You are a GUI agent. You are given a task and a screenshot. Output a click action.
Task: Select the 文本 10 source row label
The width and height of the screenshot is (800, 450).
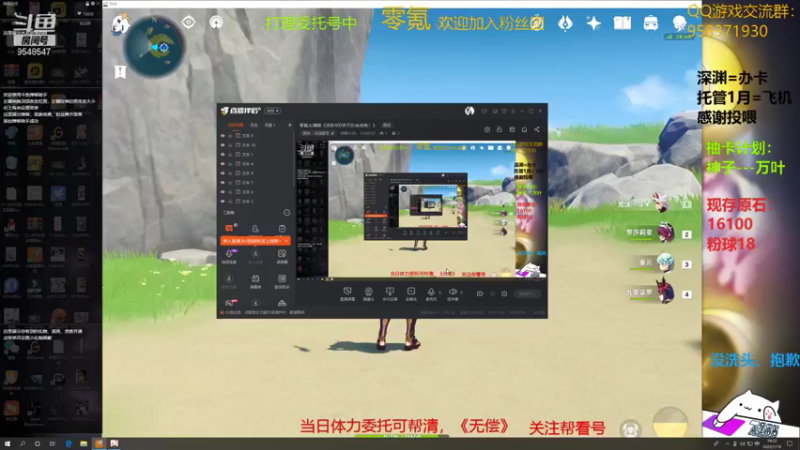249,145
